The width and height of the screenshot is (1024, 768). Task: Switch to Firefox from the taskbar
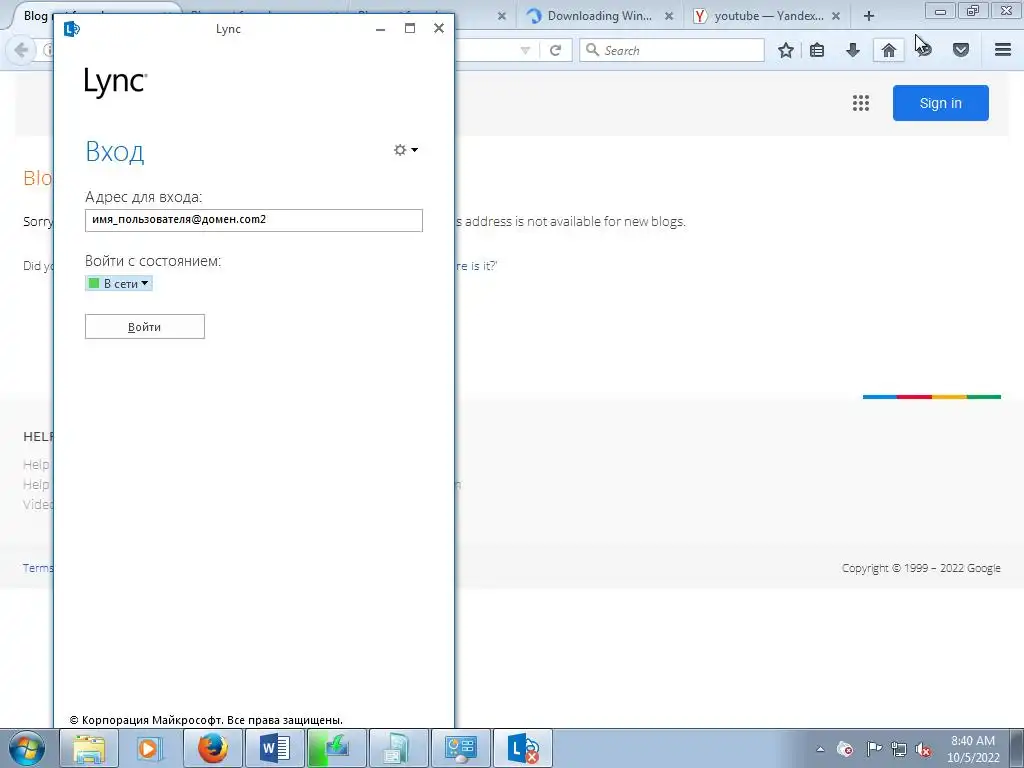point(213,748)
